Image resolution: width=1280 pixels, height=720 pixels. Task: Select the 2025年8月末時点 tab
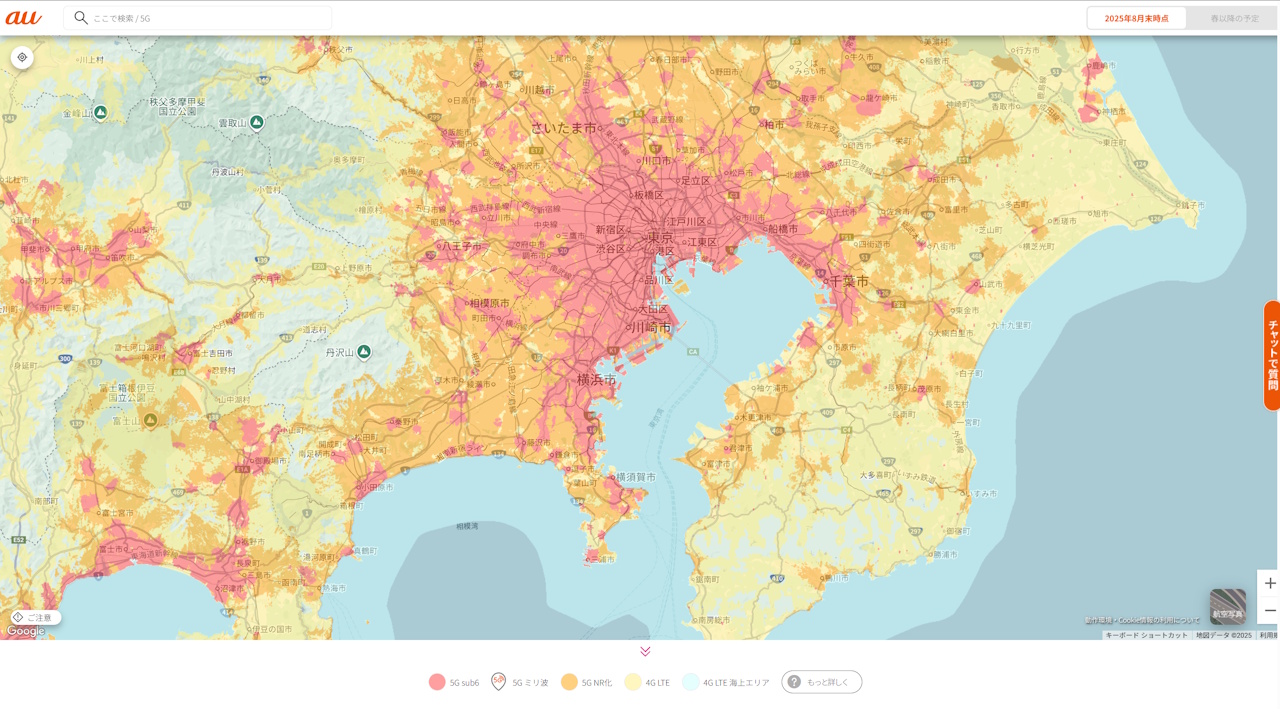[1136, 18]
